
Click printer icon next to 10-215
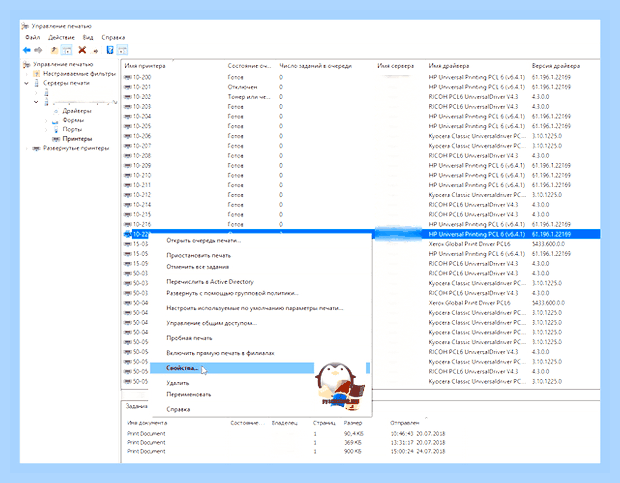[128, 215]
